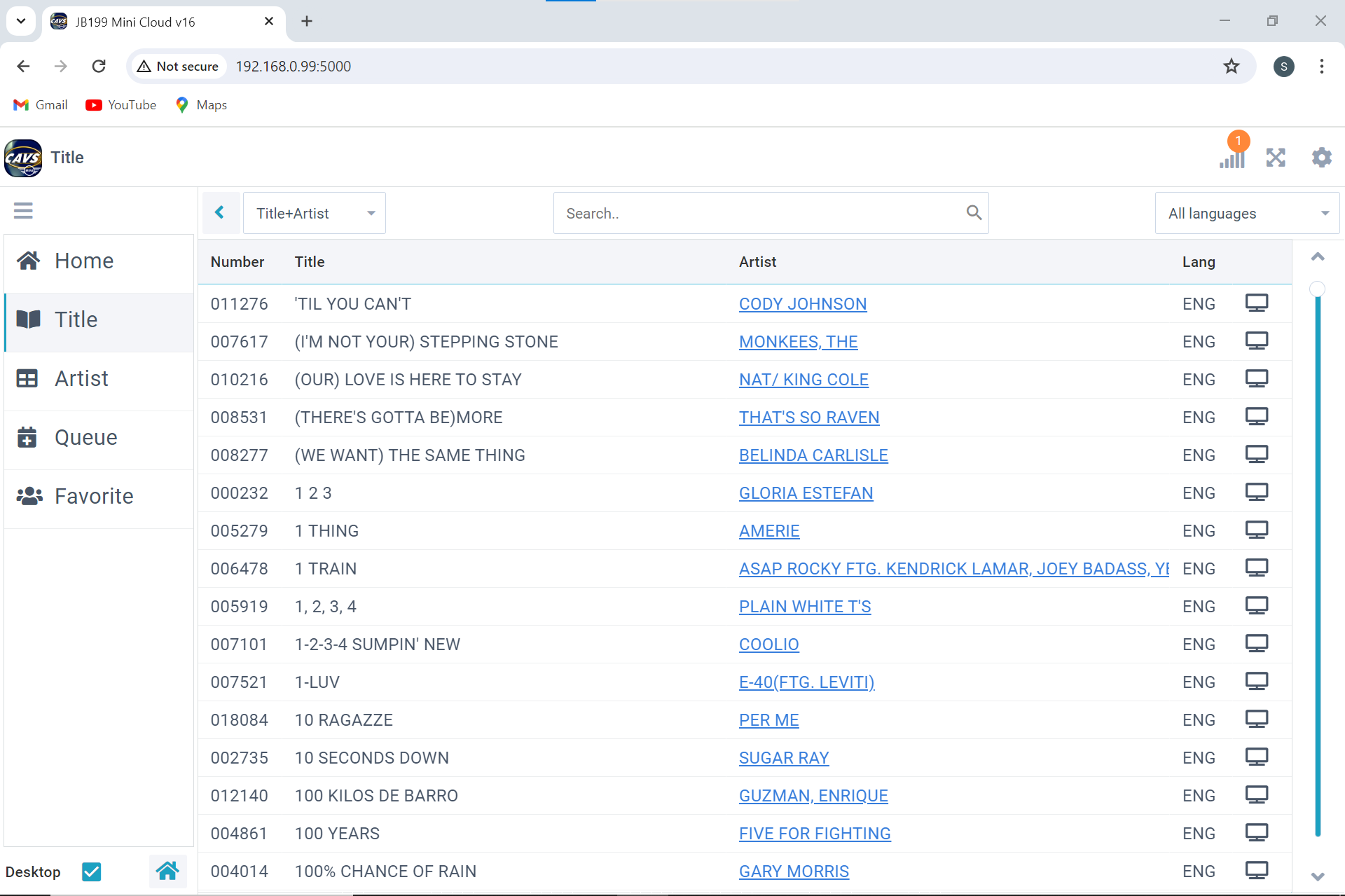The width and height of the screenshot is (1345, 896).
Task: Click the Lang column header
Action: (x=1199, y=262)
